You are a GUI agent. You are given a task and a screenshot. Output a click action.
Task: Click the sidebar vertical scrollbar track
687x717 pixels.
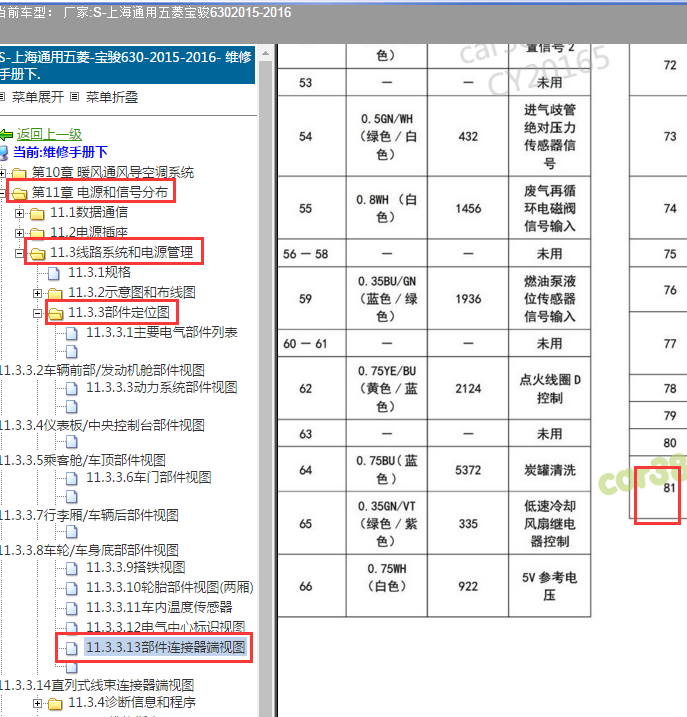[265, 389]
